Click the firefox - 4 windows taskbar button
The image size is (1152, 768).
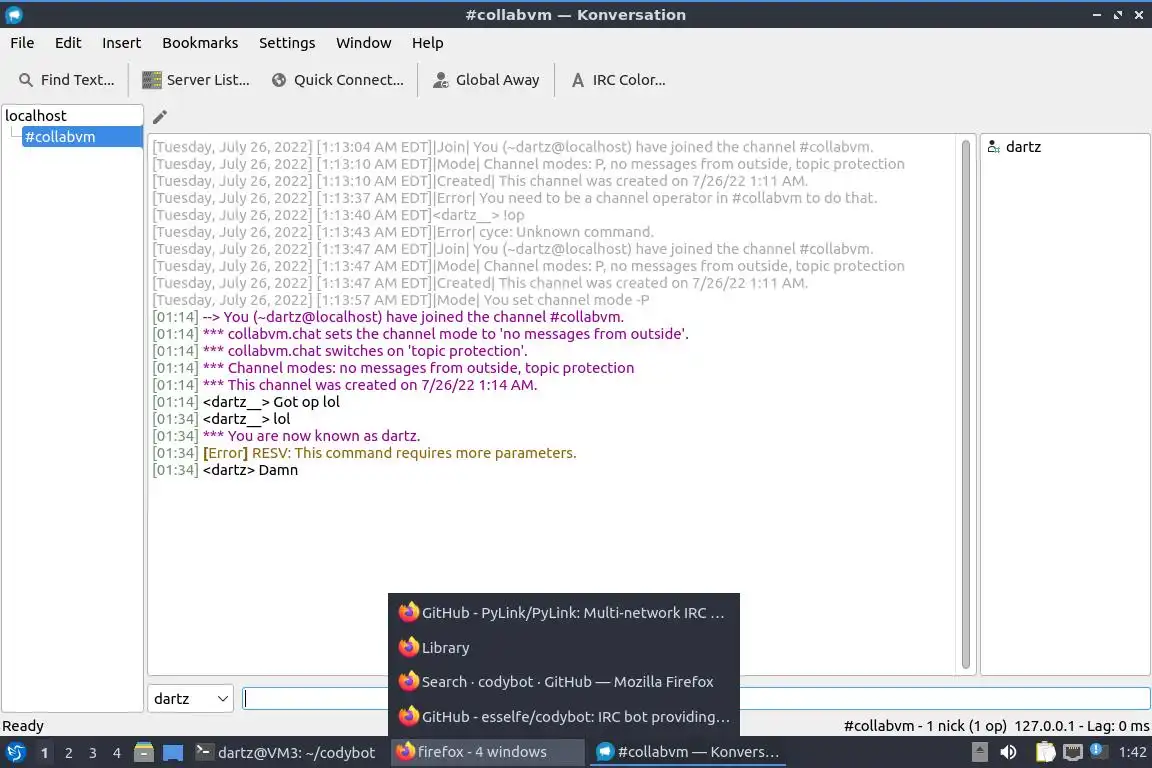[487, 752]
